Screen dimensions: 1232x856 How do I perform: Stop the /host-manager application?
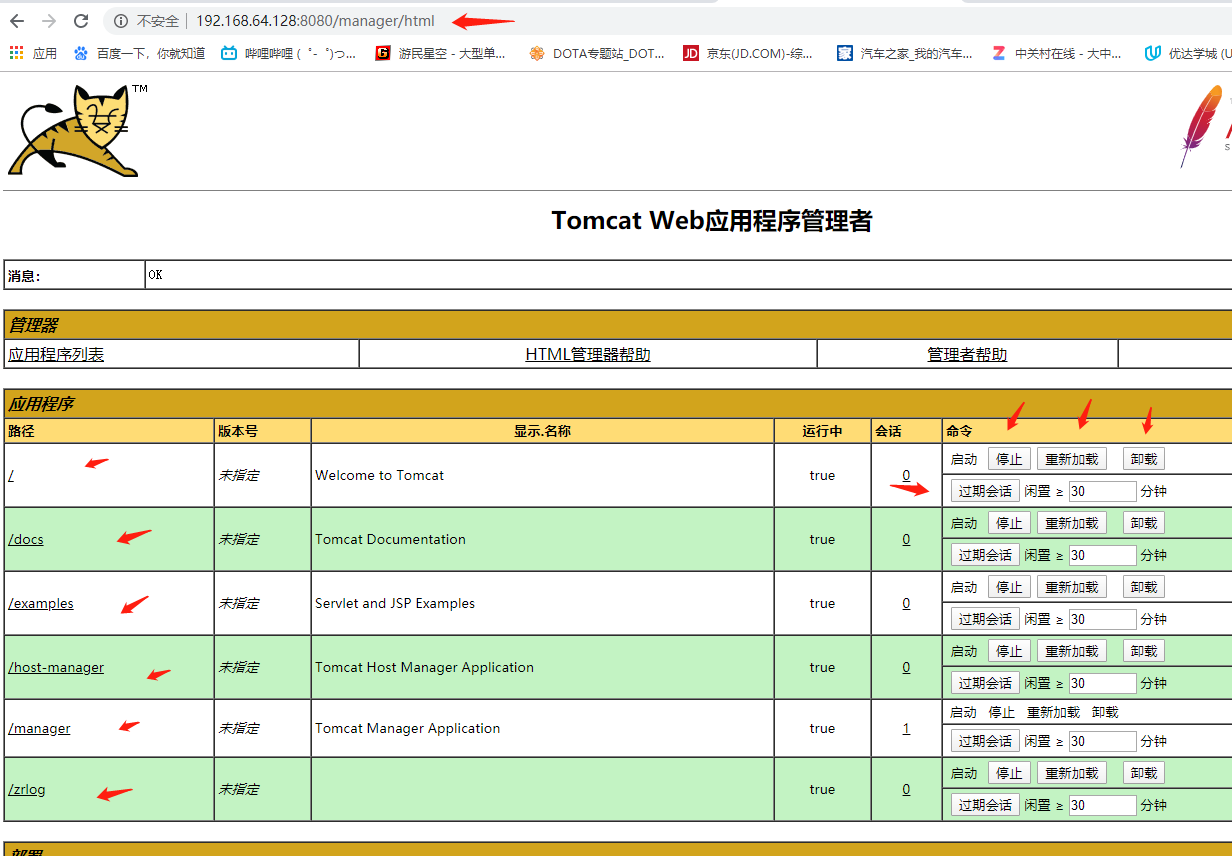1009,651
